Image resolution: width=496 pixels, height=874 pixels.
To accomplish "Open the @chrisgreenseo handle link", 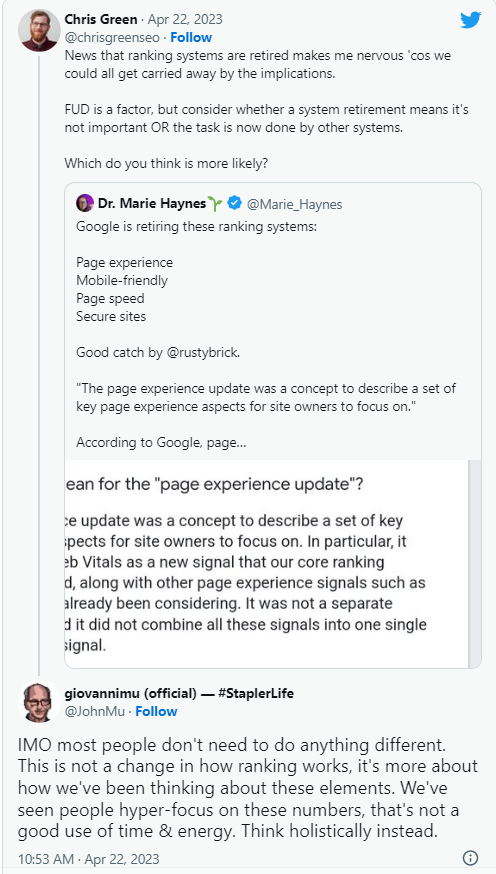I will tap(113, 38).
